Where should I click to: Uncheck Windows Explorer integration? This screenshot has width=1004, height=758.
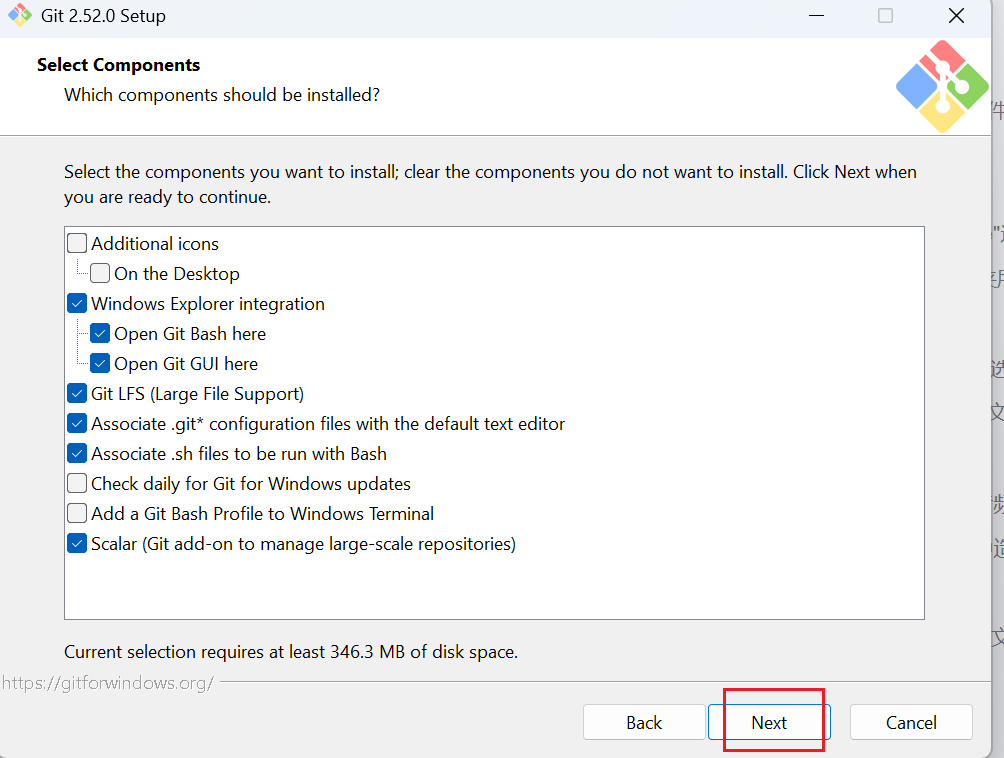coord(77,303)
